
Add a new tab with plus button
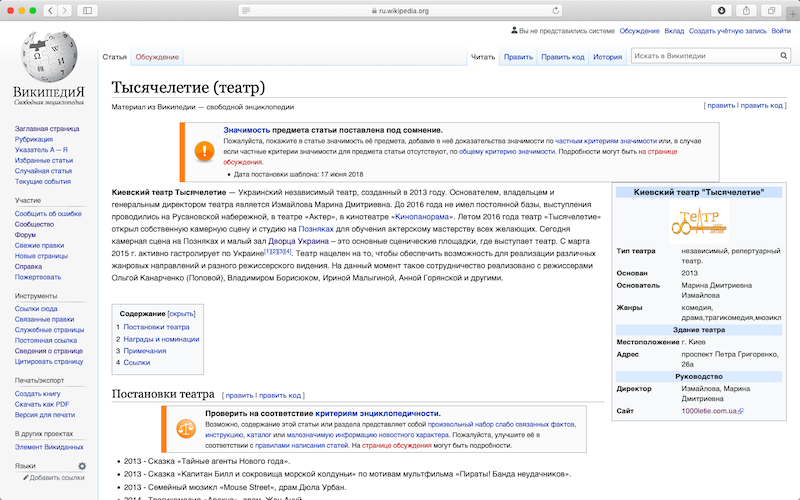(793, 14)
